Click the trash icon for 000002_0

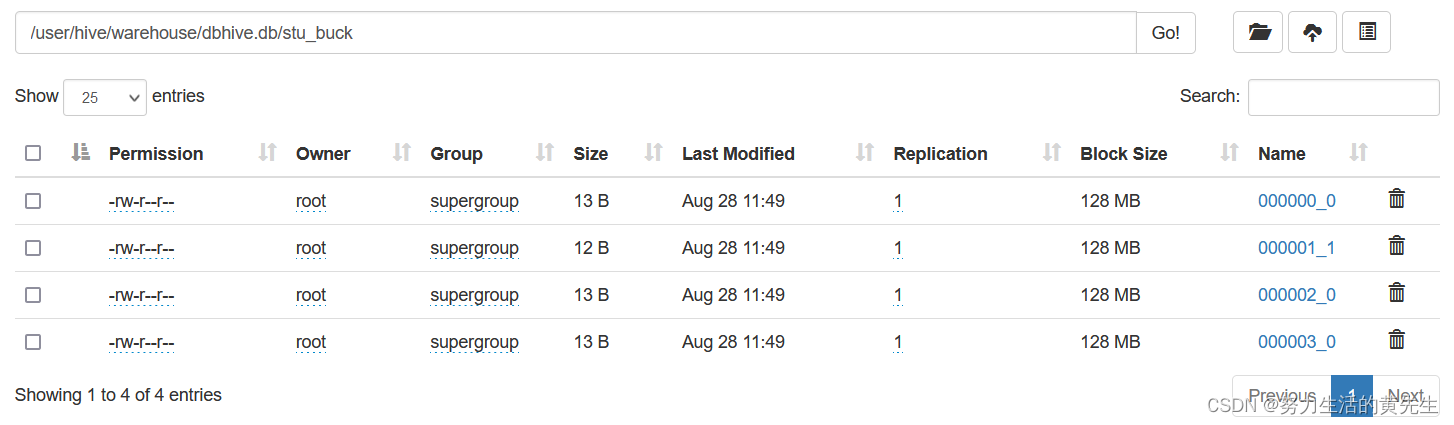(1397, 293)
